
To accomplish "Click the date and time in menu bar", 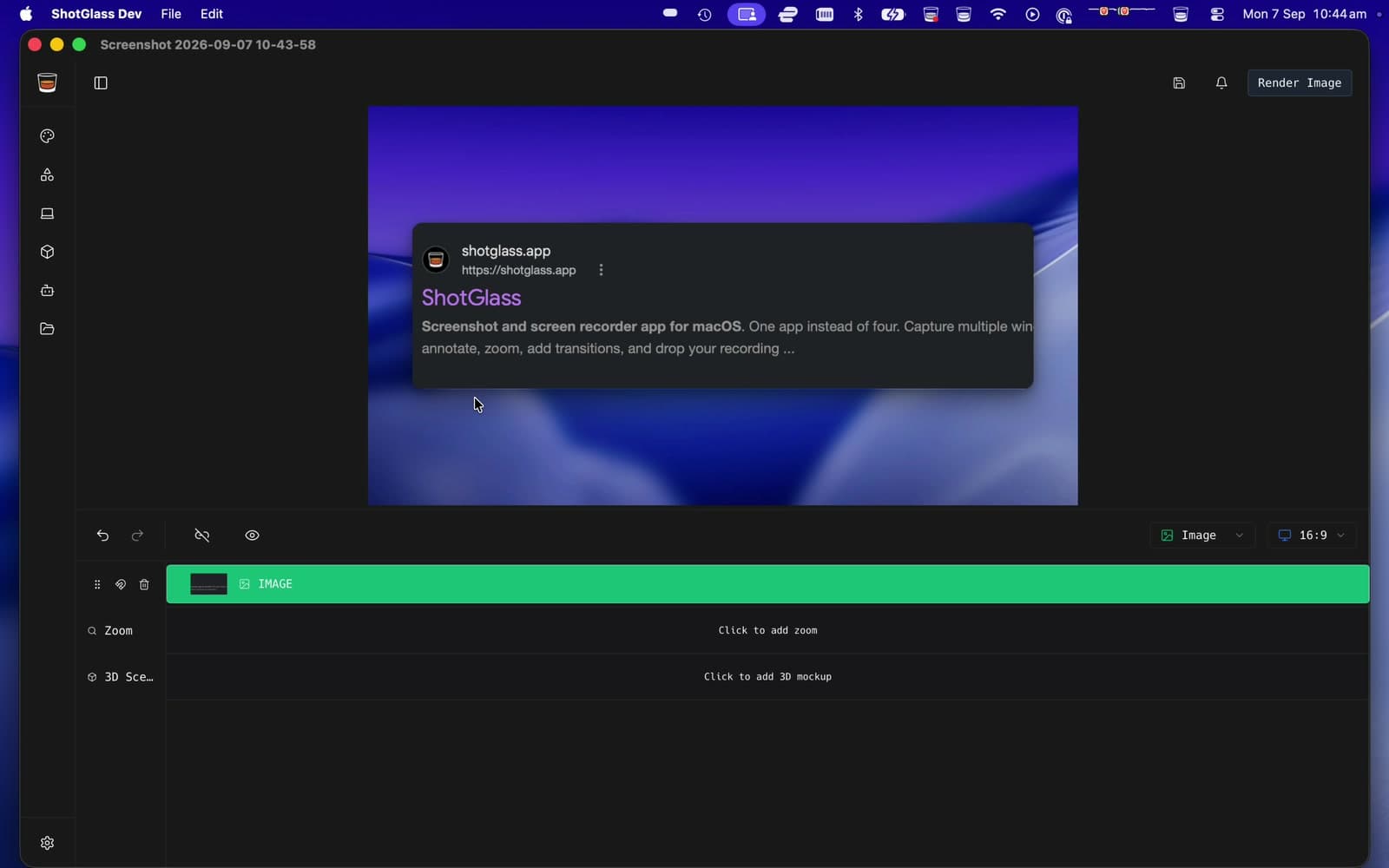I will [1305, 14].
